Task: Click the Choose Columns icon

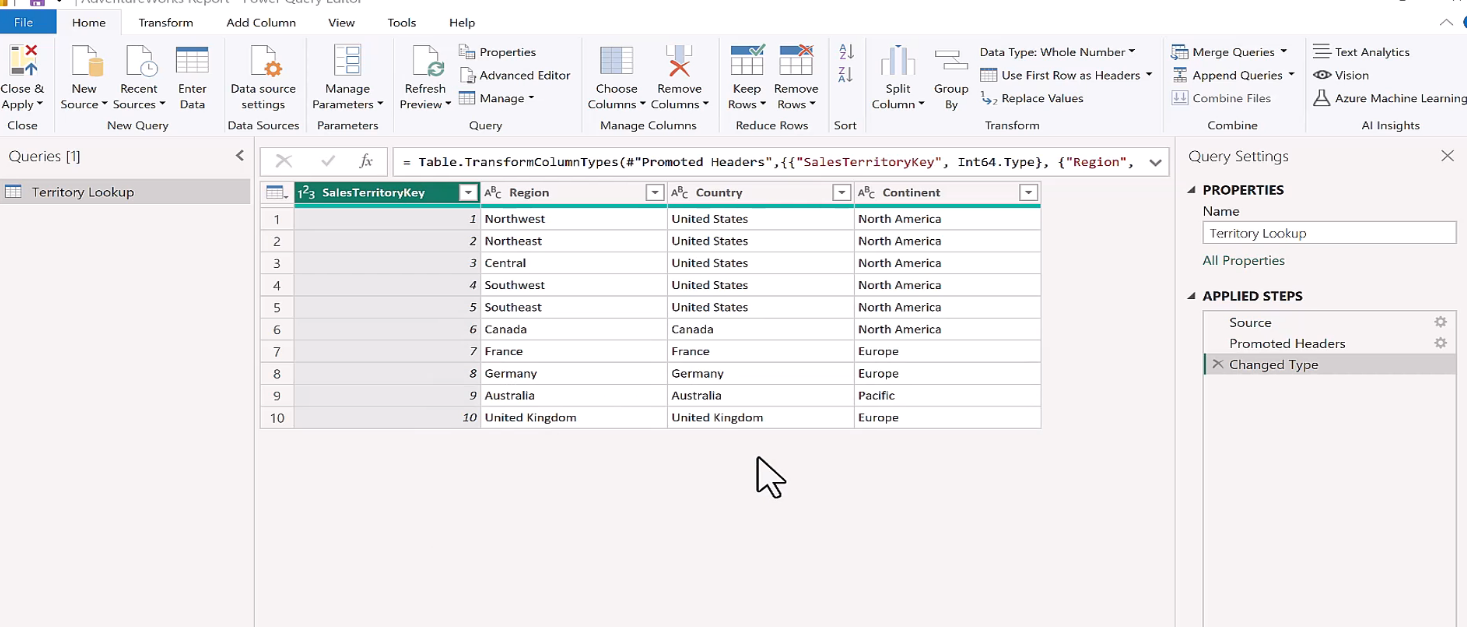Action: point(616,63)
